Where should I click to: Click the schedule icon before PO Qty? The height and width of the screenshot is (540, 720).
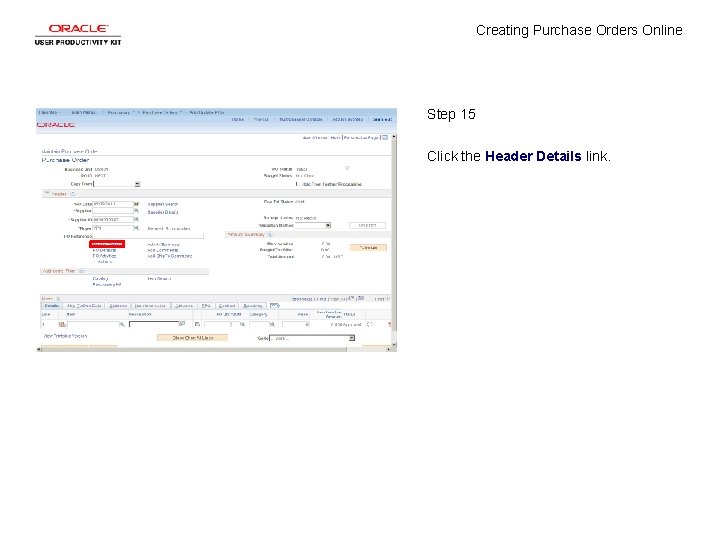(x=197, y=325)
